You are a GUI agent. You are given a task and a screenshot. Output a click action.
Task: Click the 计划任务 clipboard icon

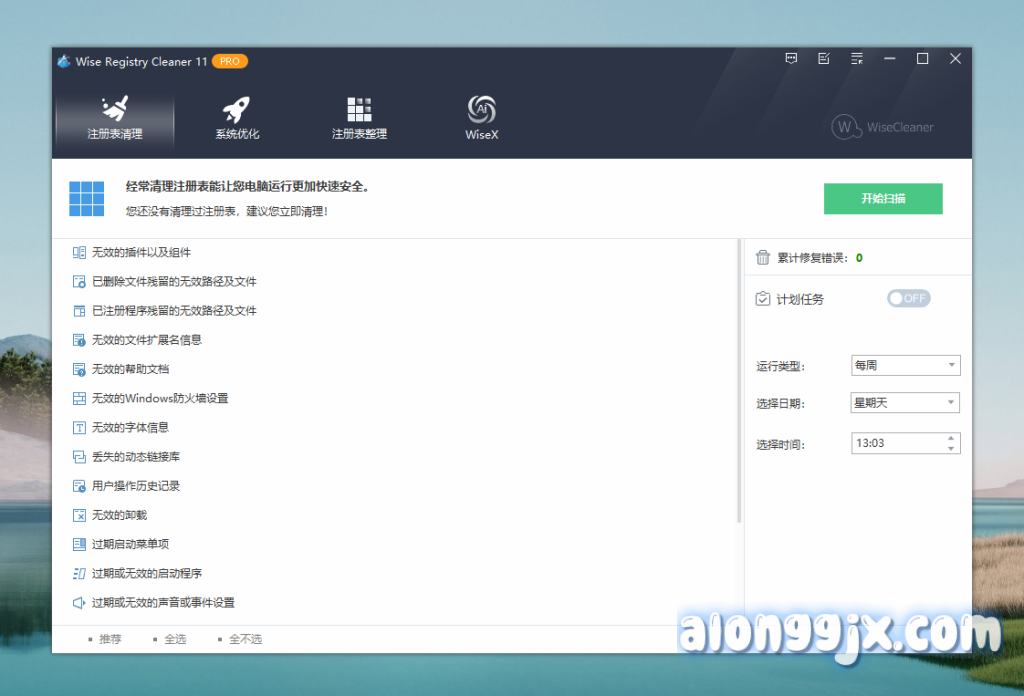[x=763, y=299]
